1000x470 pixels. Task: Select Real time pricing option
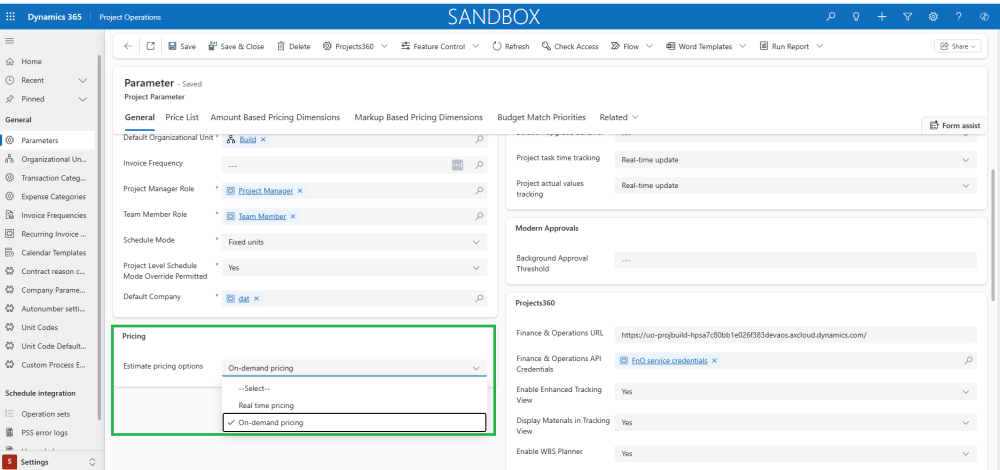tap(266, 405)
